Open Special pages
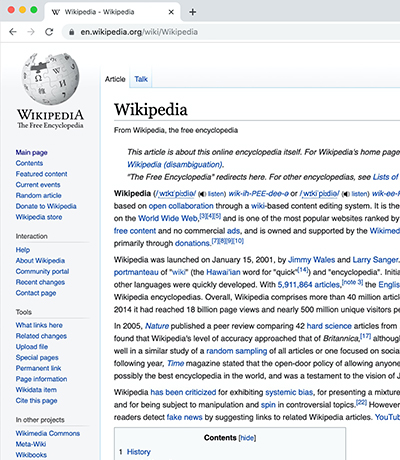The image size is (400, 460). (37, 358)
